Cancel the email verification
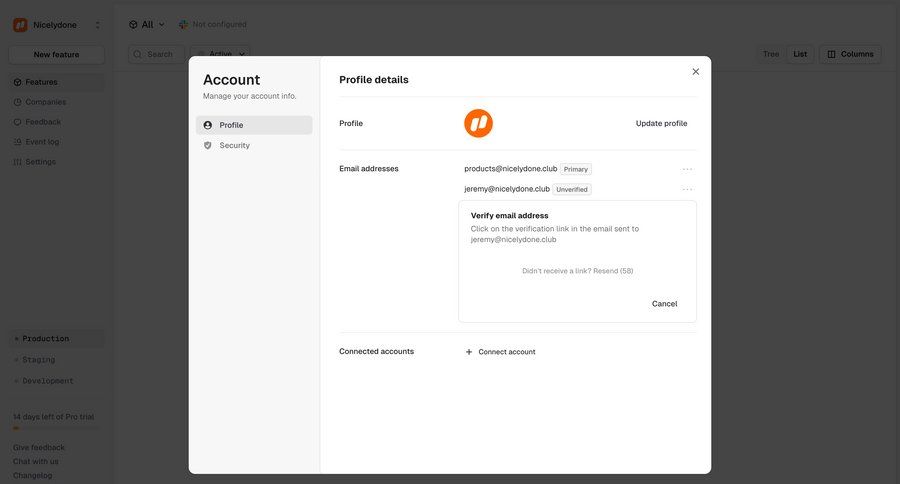 [664, 304]
